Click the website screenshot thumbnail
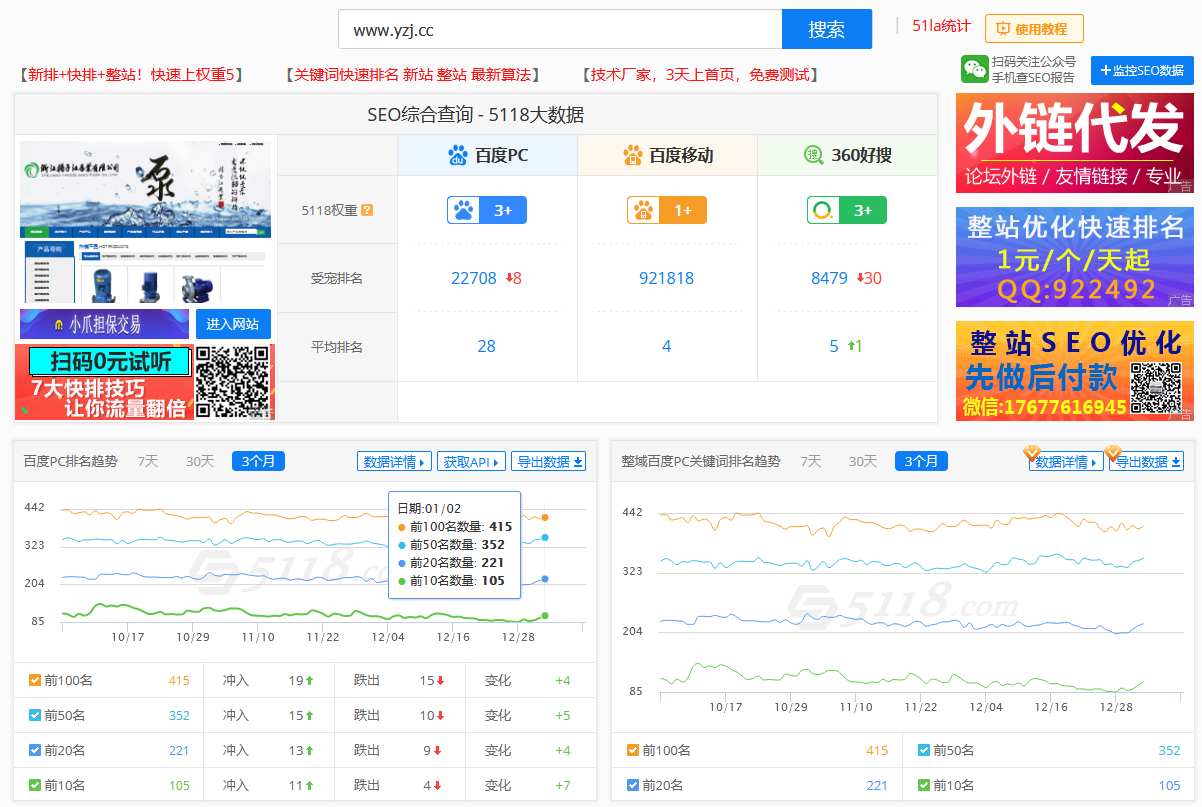 pyautogui.click(x=145, y=222)
